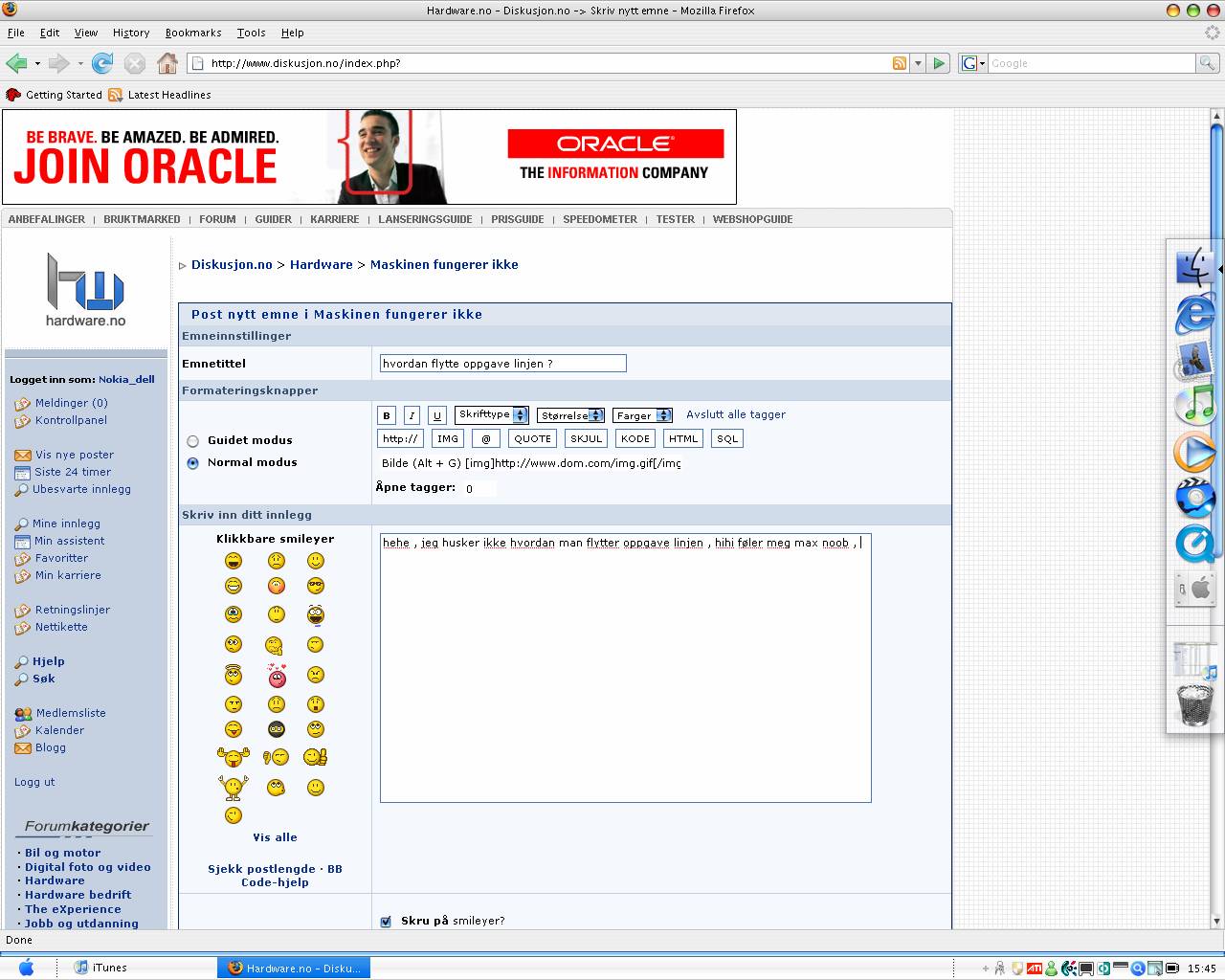Click the IMG tag button

click(x=448, y=439)
